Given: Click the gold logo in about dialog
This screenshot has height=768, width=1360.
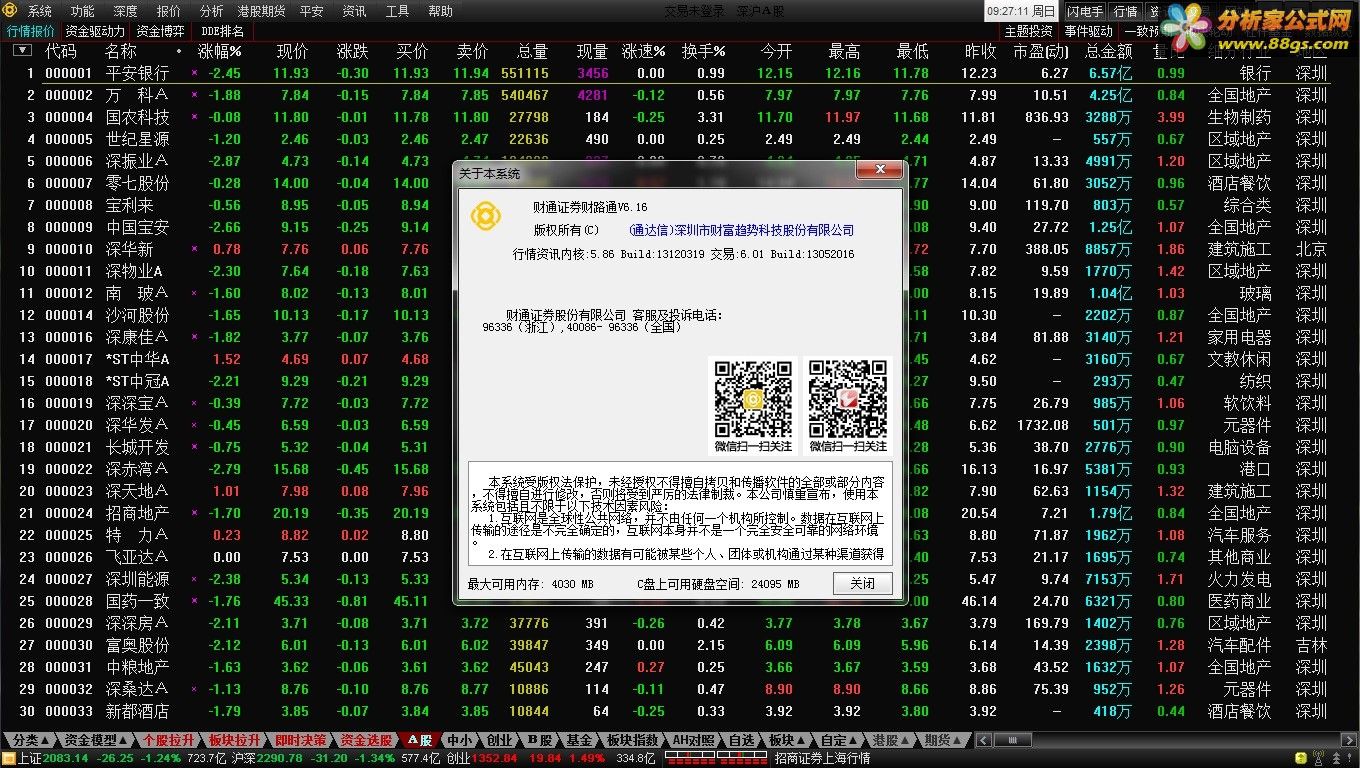Looking at the screenshot, I should click(x=487, y=215).
